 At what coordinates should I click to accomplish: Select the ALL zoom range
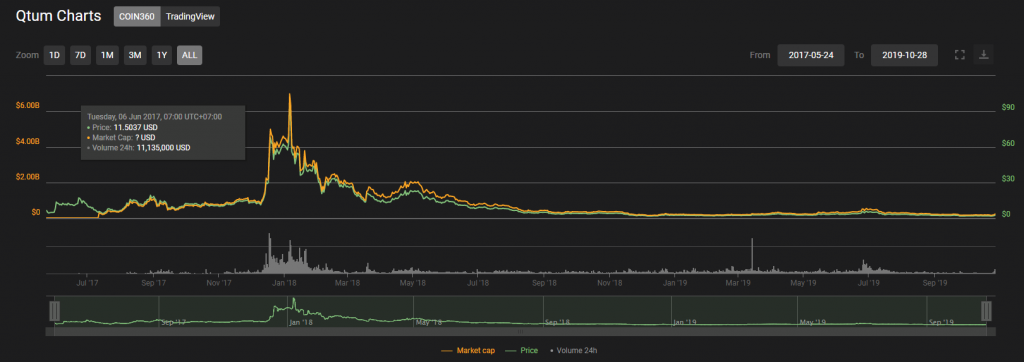pos(189,56)
